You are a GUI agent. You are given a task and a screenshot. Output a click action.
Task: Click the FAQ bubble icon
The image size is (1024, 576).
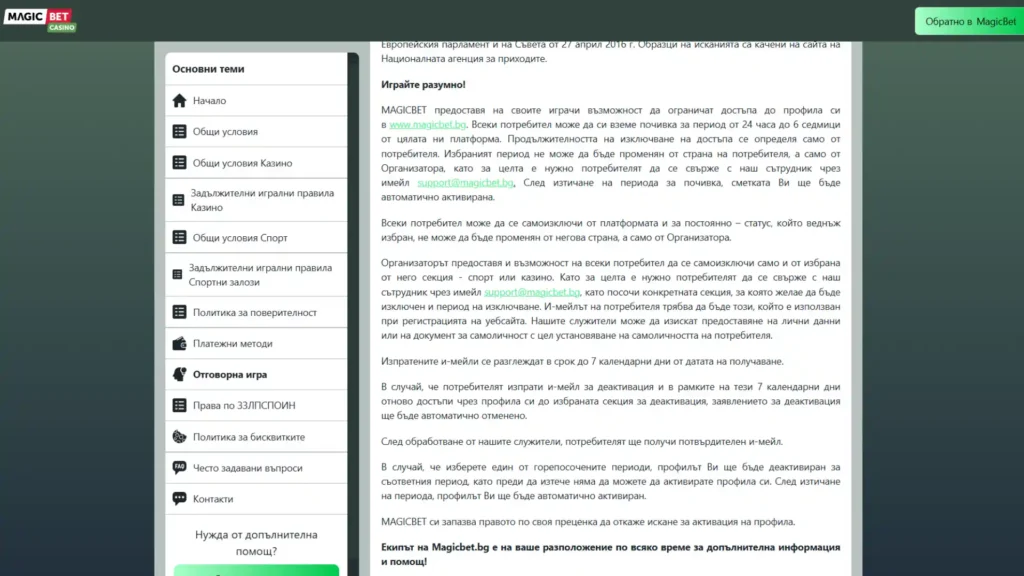(180, 468)
